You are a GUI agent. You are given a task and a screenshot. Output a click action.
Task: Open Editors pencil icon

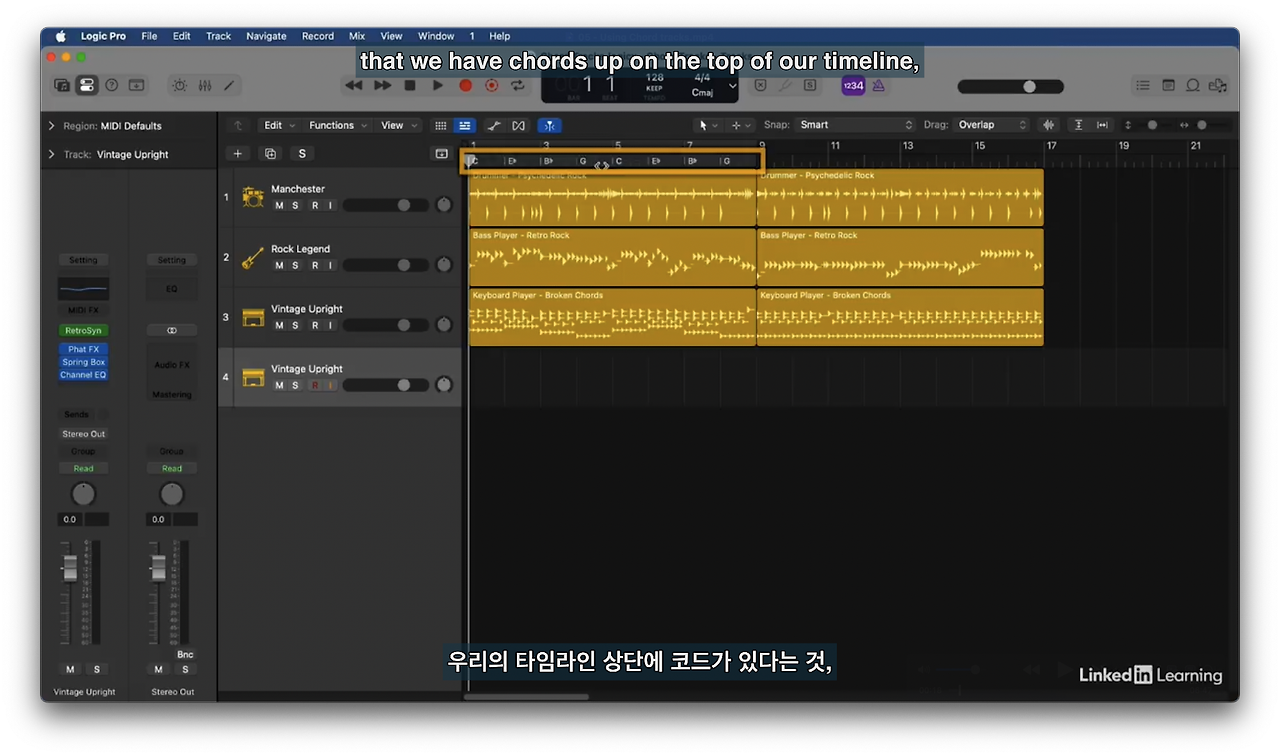[x=229, y=86]
